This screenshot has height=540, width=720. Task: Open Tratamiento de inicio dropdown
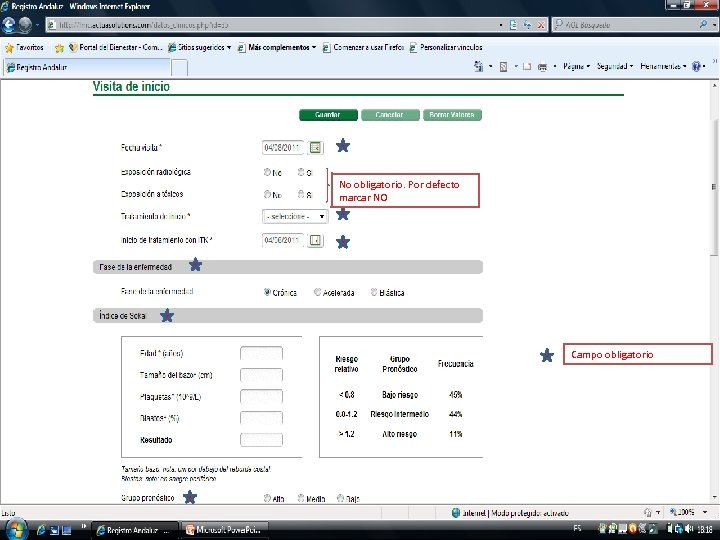pos(295,216)
